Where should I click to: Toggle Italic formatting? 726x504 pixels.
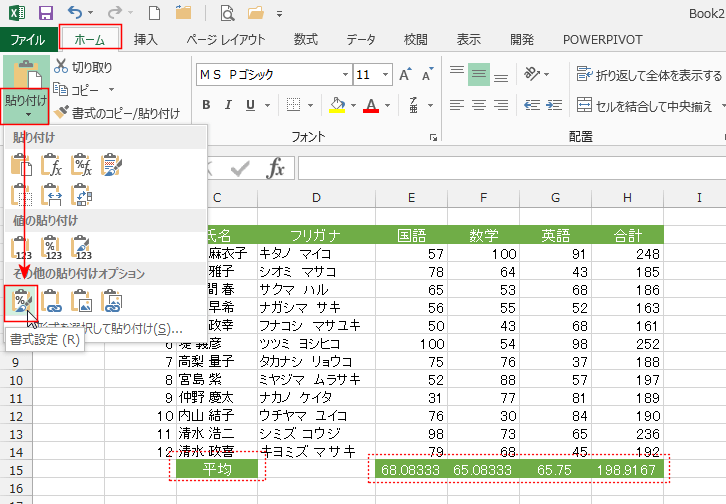pyautogui.click(x=231, y=106)
